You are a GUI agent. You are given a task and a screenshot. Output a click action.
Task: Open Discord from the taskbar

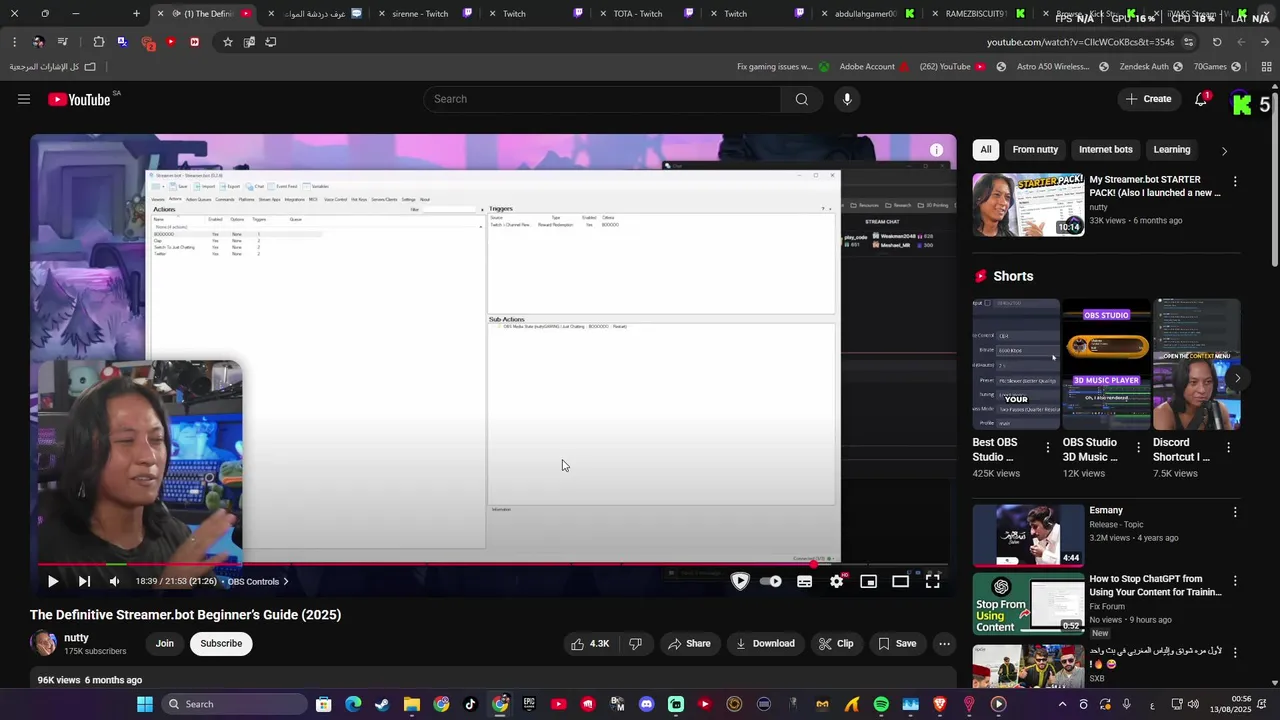(646, 704)
